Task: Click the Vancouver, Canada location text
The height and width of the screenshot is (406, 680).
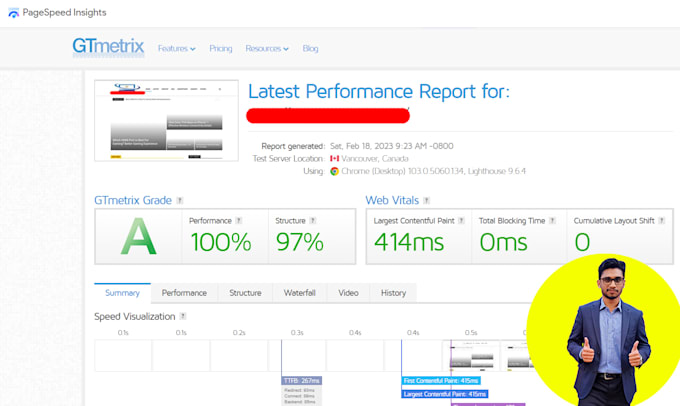Action: 375,159
